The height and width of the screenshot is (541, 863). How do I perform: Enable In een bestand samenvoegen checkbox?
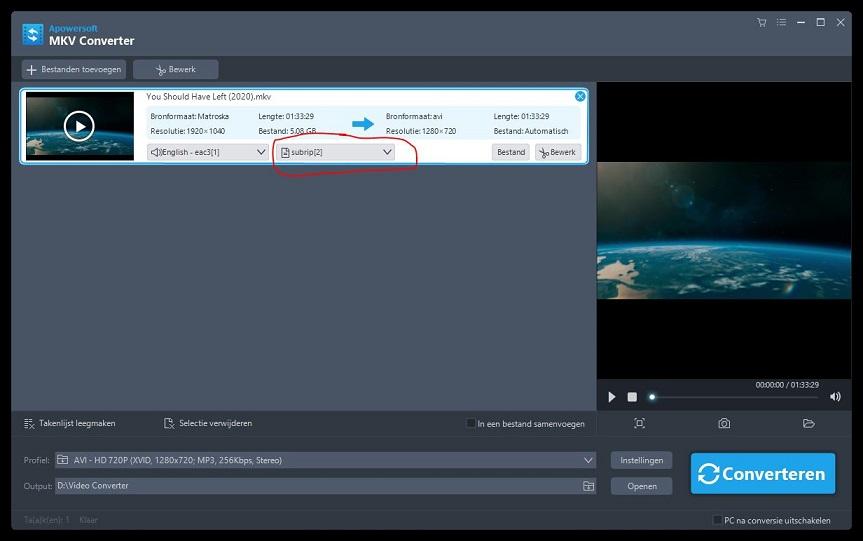(471, 423)
